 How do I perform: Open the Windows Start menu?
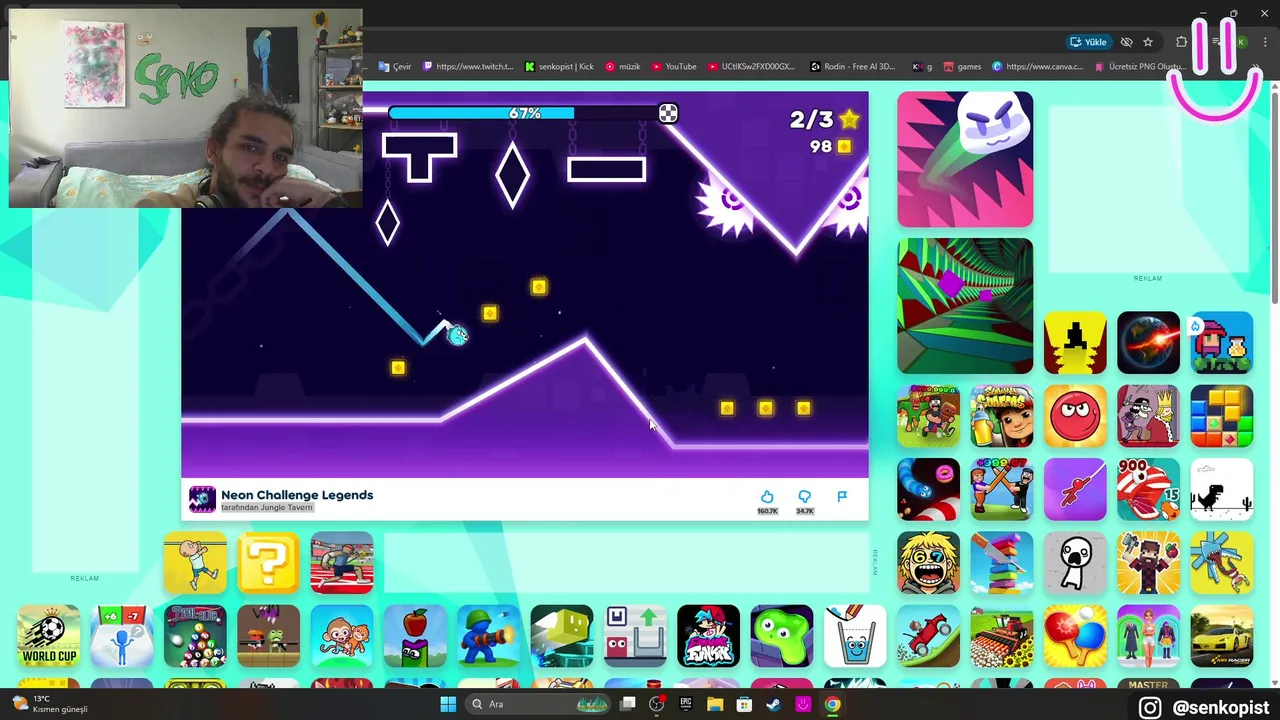(x=448, y=704)
